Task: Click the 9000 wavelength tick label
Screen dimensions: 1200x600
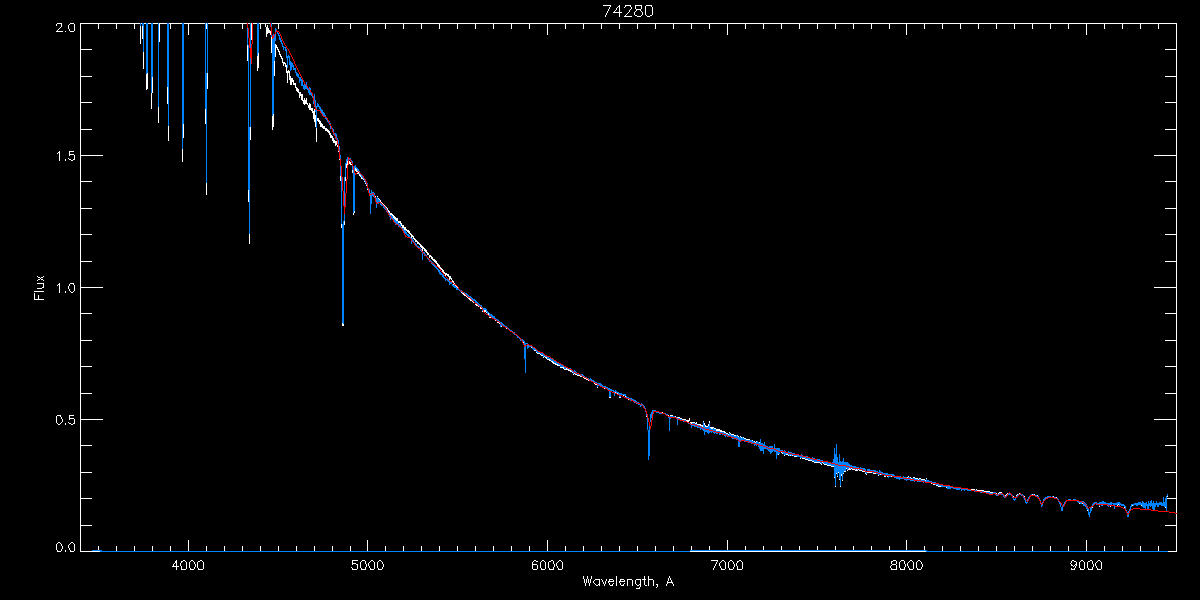Action: coord(1086,566)
